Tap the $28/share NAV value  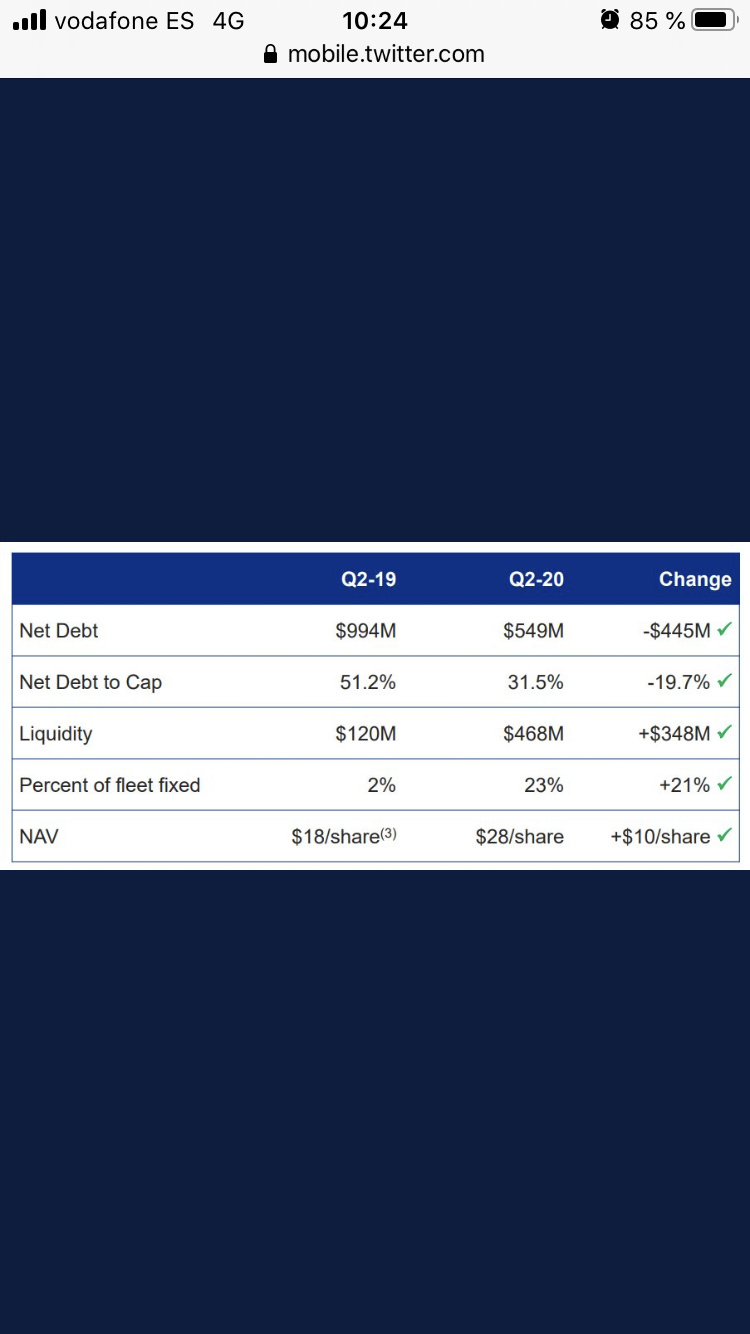[x=519, y=837]
